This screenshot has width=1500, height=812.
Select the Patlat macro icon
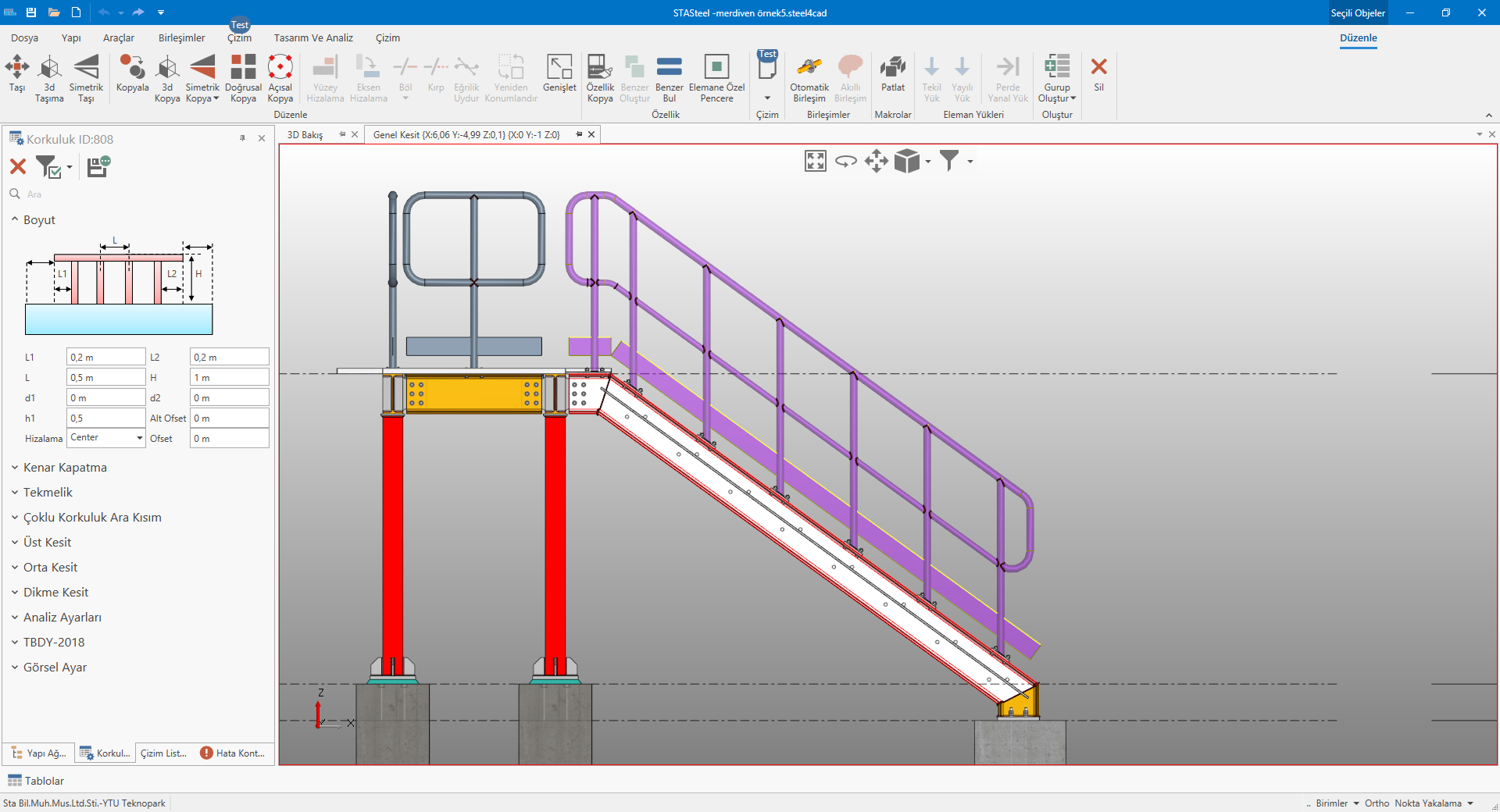coord(892,69)
